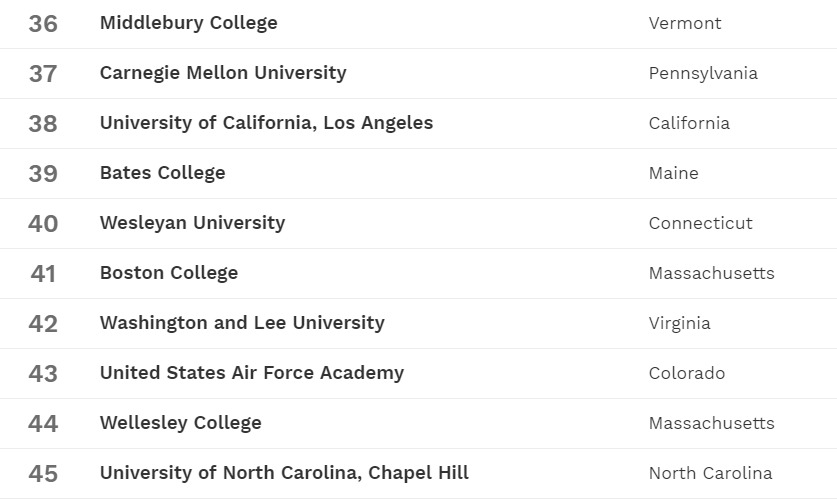The width and height of the screenshot is (837, 499).
Task: Select the Connecticut state label
Action: (700, 223)
